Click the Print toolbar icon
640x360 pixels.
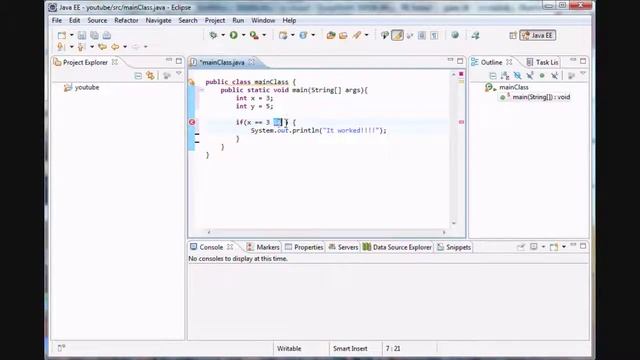pos(107,36)
